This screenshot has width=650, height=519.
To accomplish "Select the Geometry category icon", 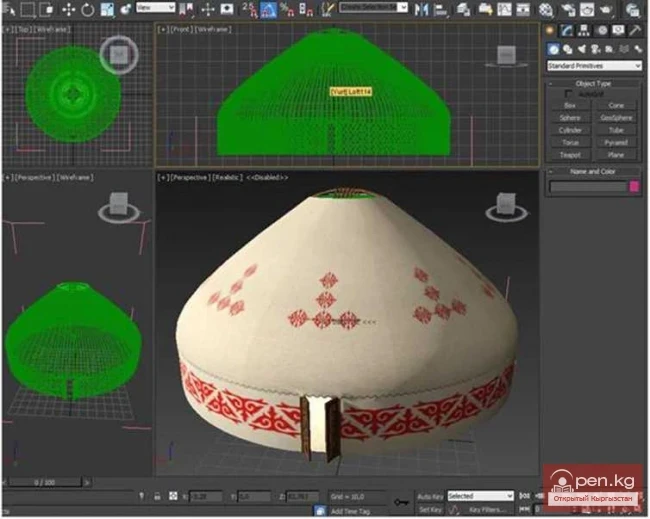I will (x=552, y=48).
